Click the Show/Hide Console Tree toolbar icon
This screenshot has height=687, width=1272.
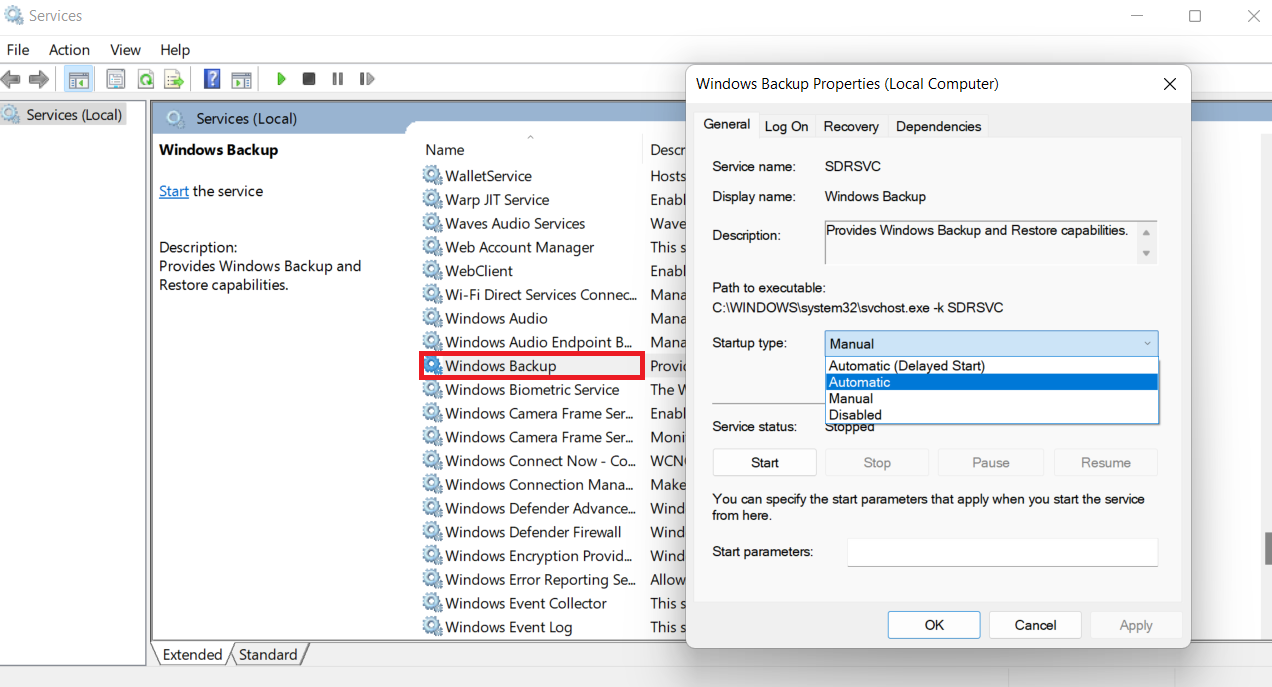tap(78, 79)
